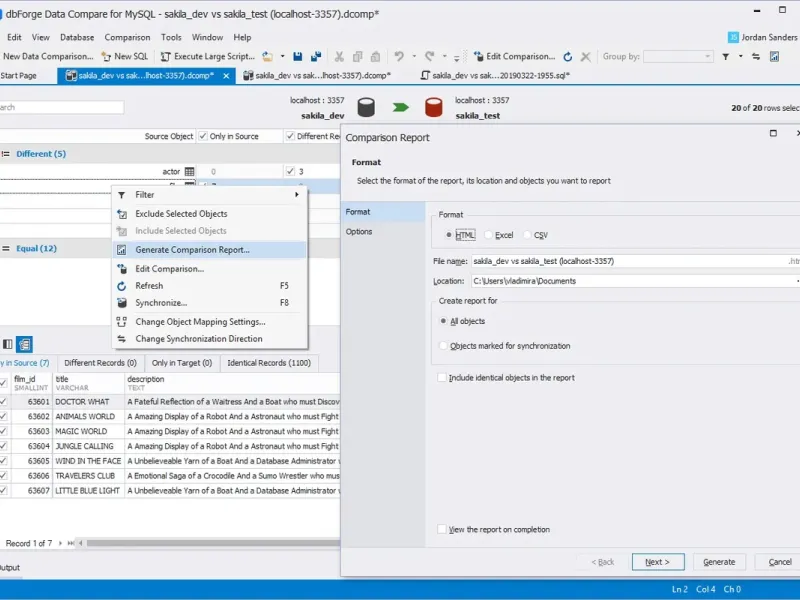This screenshot has width=800, height=600.
Task: Enable Include identical objects in the report
Action: click(443, 378)
